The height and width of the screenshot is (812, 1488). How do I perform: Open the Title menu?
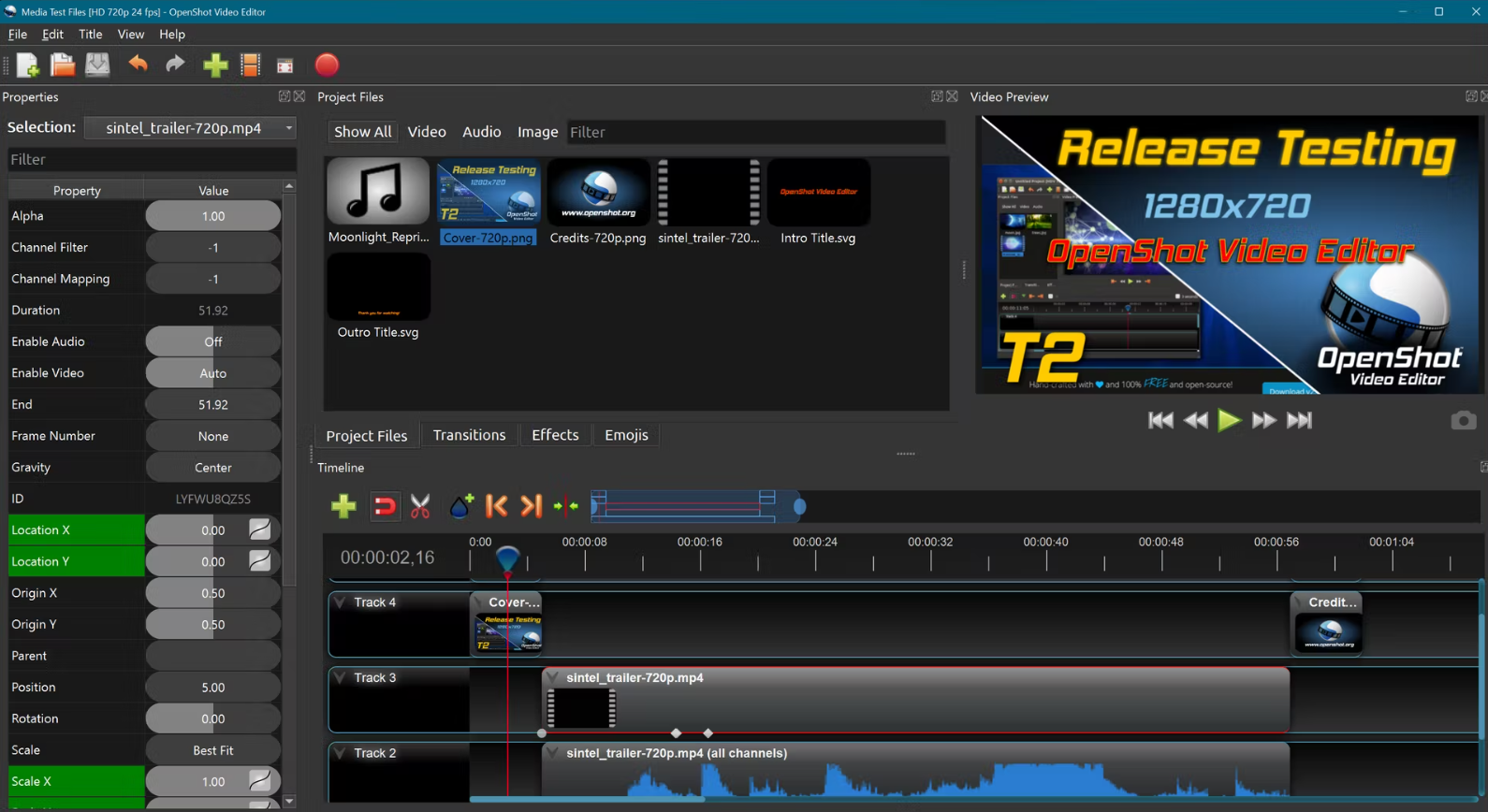pyautogui.click(x=90, y=35)
